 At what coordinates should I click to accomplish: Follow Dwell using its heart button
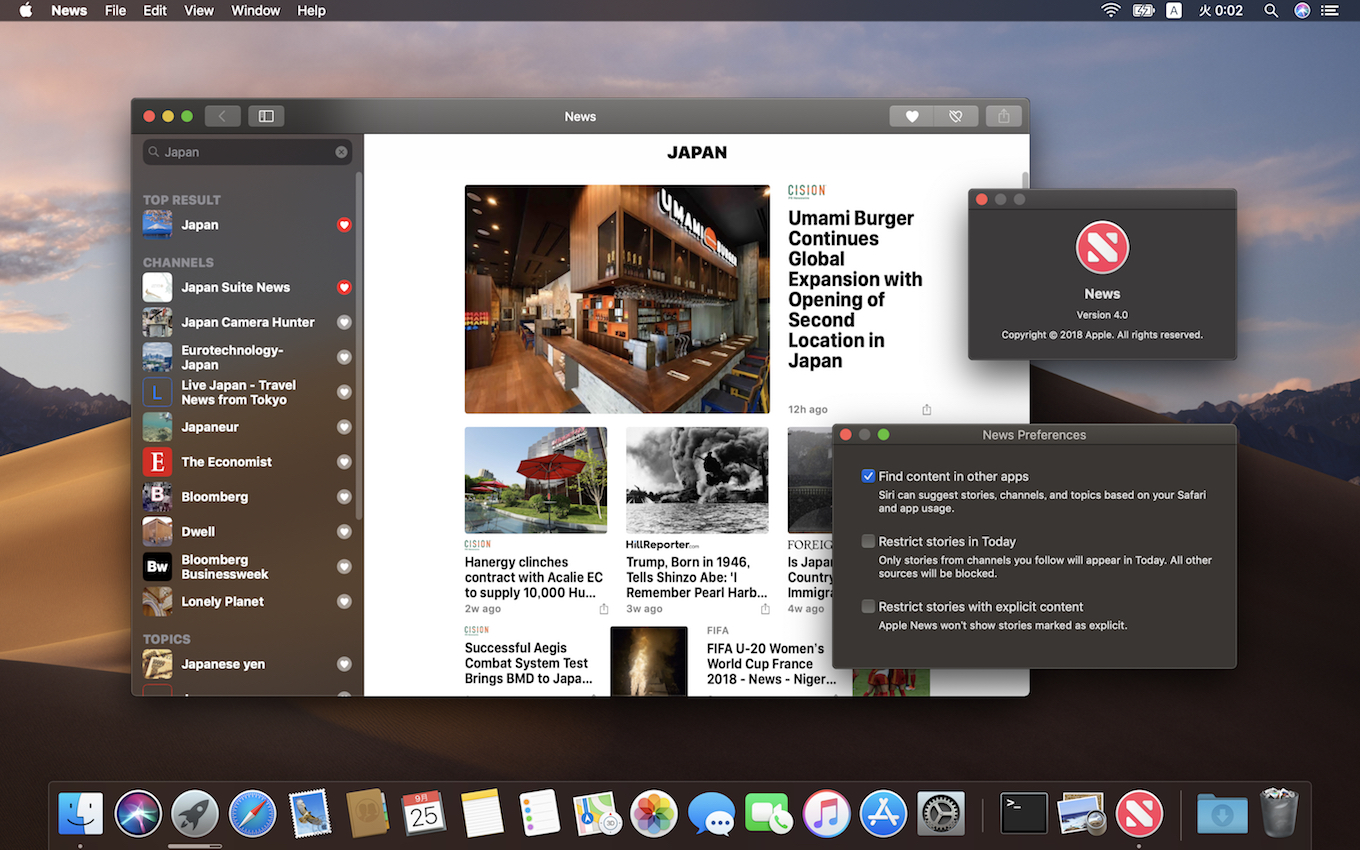click(x=344, y=532)
